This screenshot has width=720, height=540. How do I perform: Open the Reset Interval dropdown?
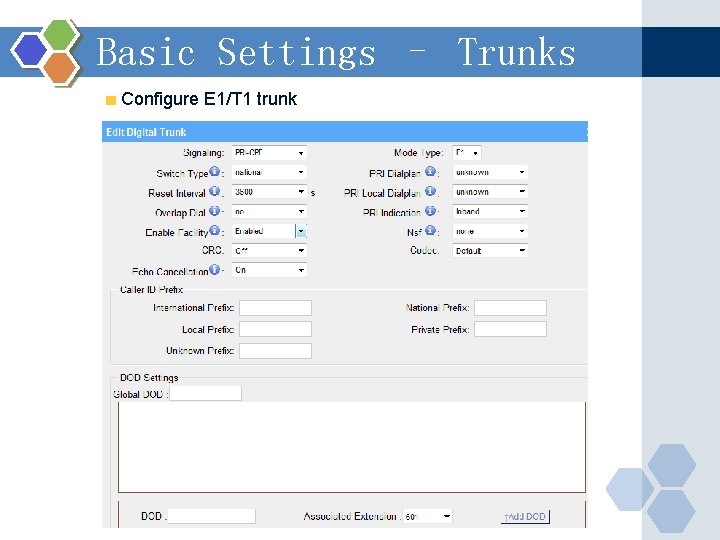coord(269,191)
